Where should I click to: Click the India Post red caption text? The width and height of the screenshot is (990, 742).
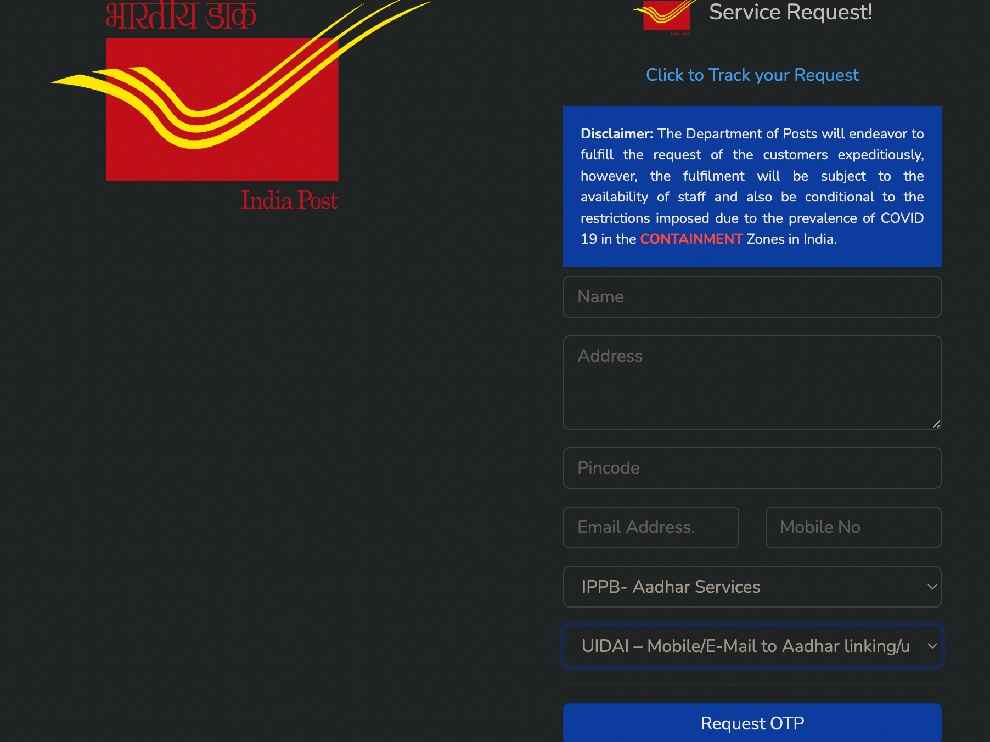pos(289,200)
